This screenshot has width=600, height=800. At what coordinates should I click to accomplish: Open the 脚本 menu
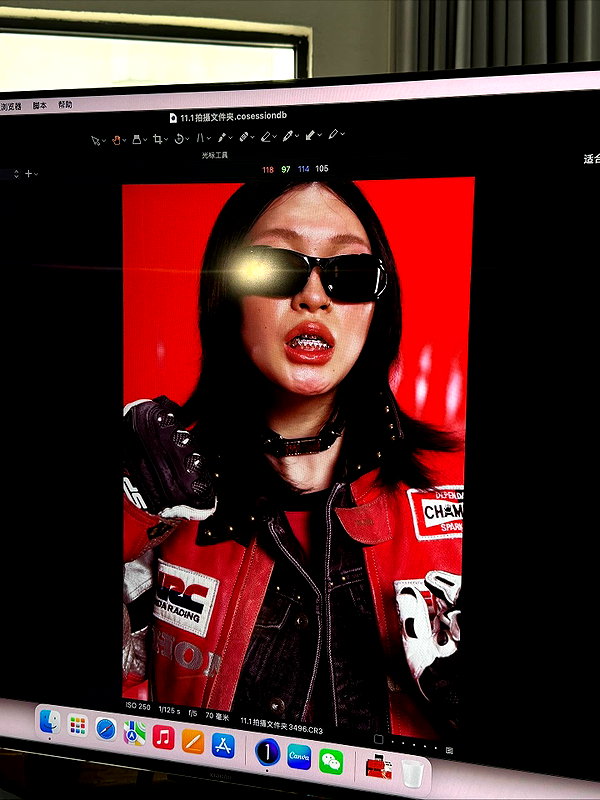tap(39, 106)
